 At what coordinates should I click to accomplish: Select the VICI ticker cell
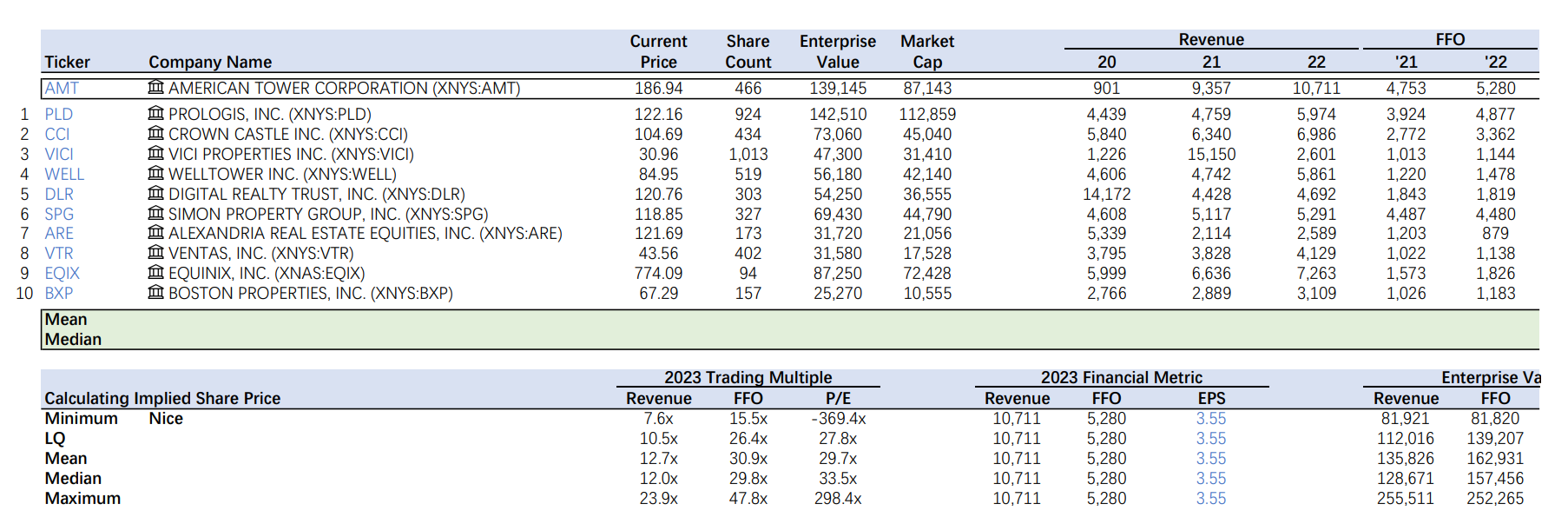pos(59,155)
